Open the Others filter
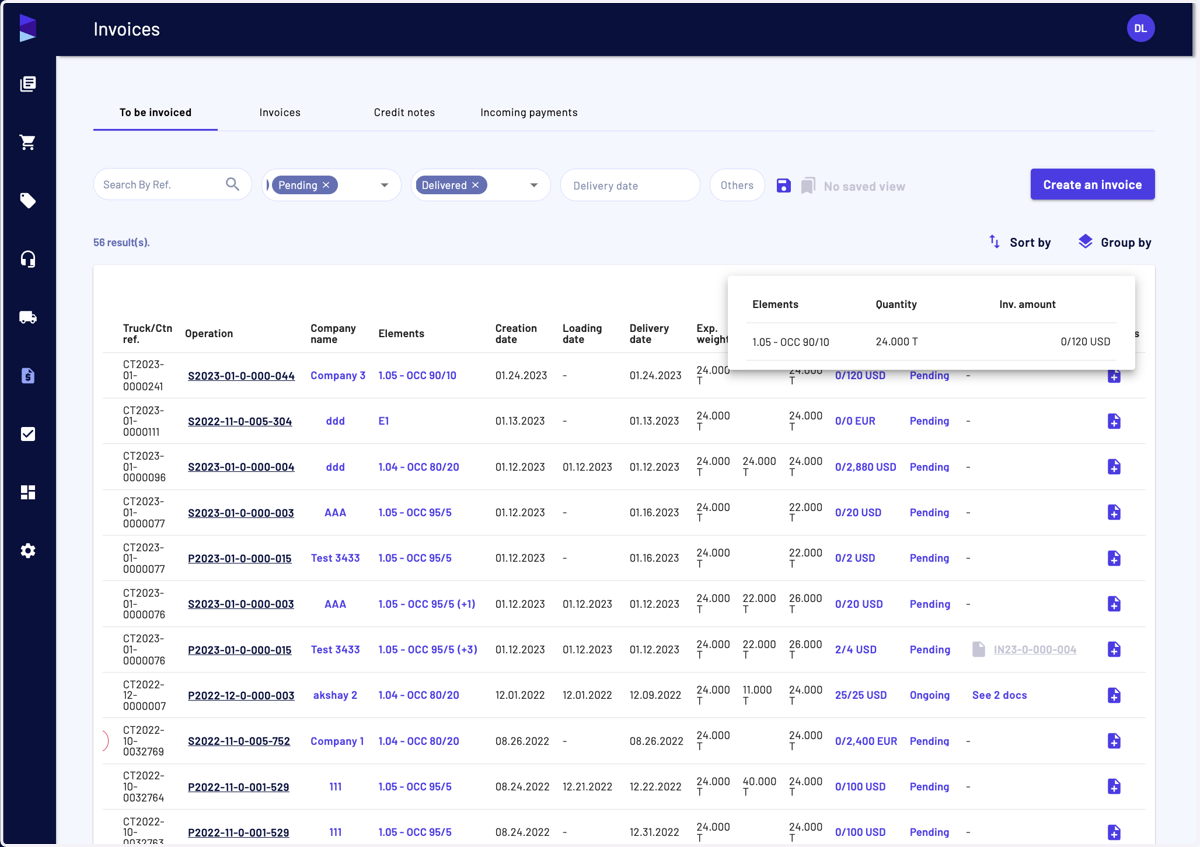The width and height of the screenshot is (1200, 847). click(737, 185)
